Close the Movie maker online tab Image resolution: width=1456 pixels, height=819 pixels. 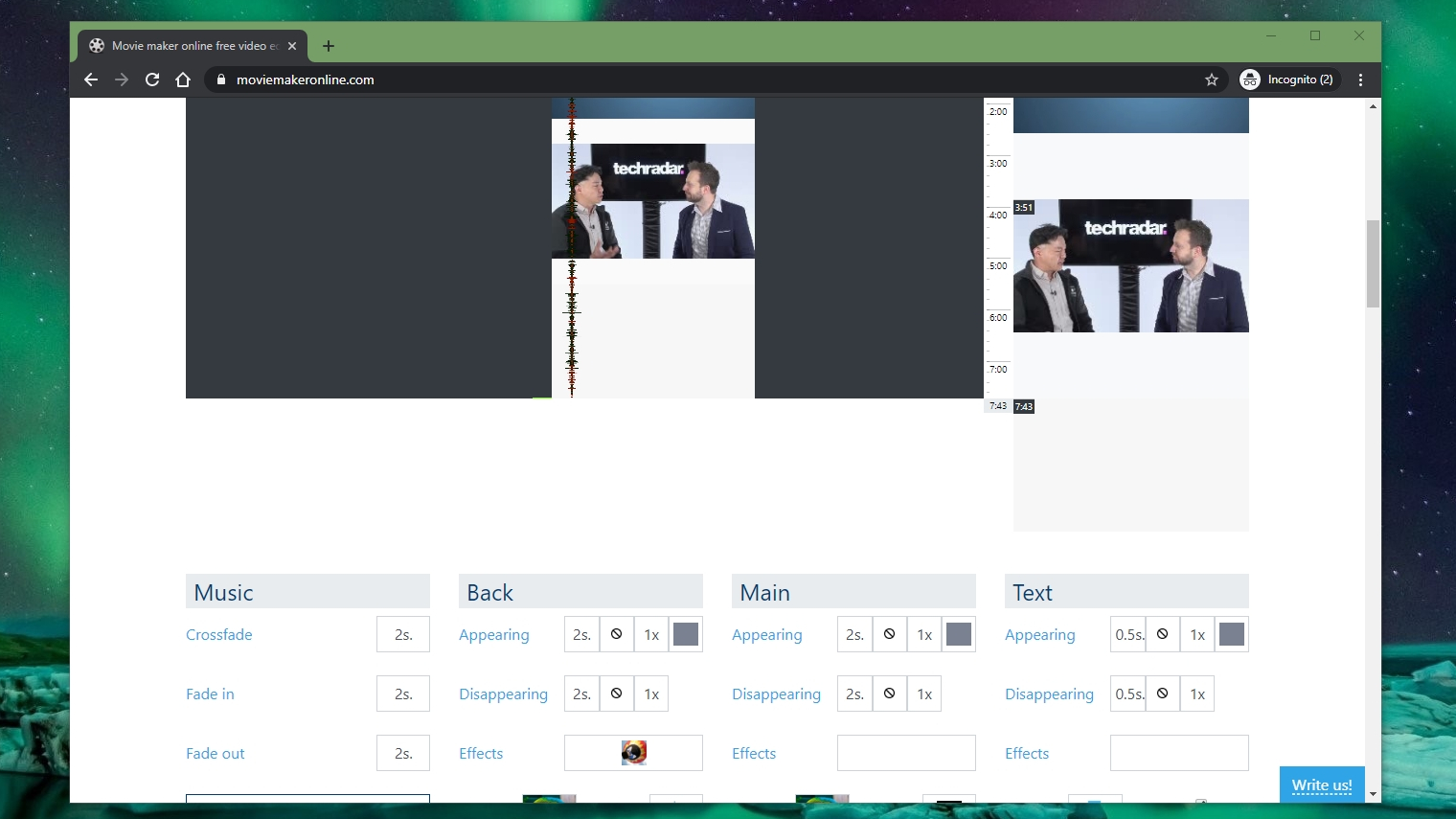292,46
